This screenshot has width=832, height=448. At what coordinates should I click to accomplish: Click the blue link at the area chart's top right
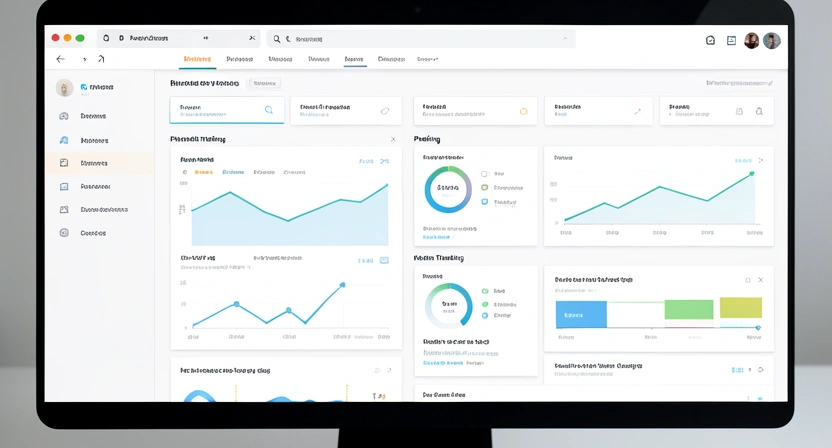point(366,161)
